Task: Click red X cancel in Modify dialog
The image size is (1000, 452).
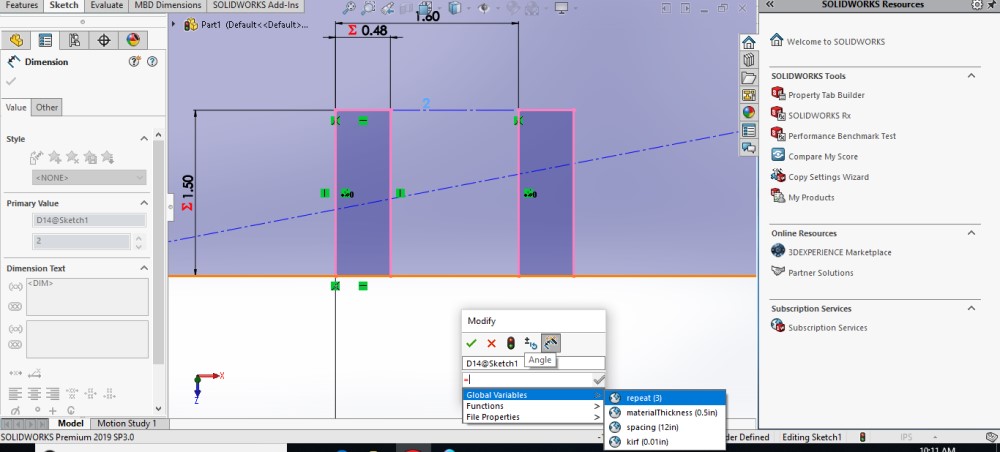Action: tap(491, 343)
